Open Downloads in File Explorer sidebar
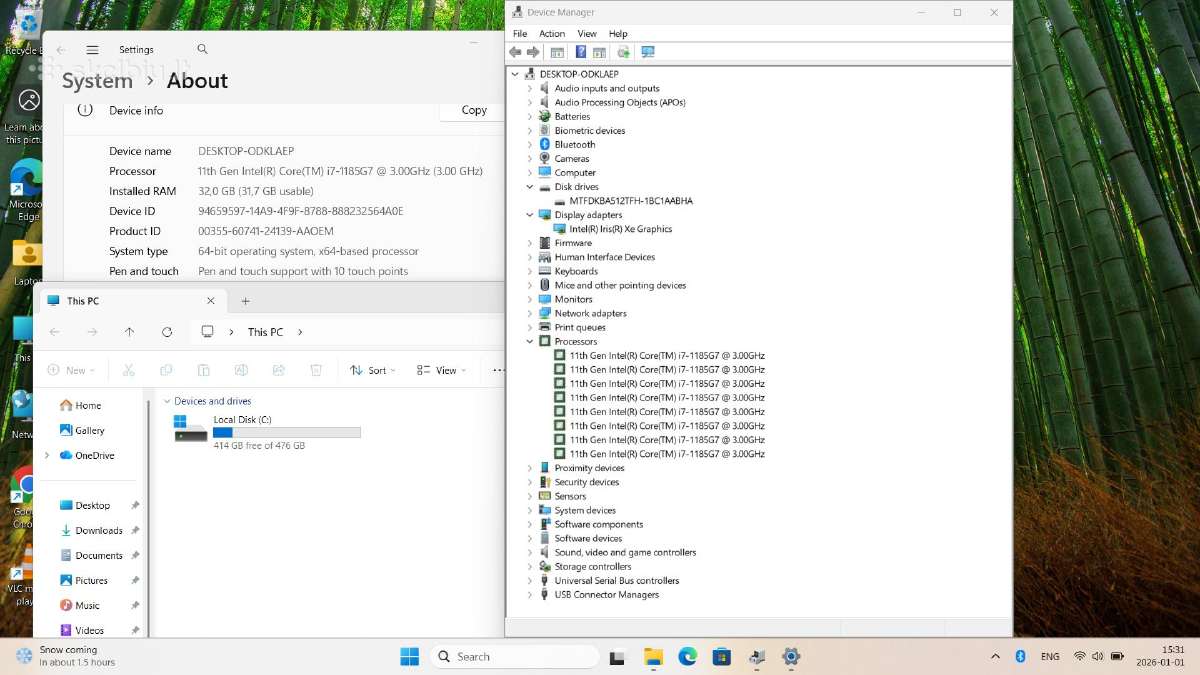The width and height of the screenshot is (1200, 675). [99, 530]
